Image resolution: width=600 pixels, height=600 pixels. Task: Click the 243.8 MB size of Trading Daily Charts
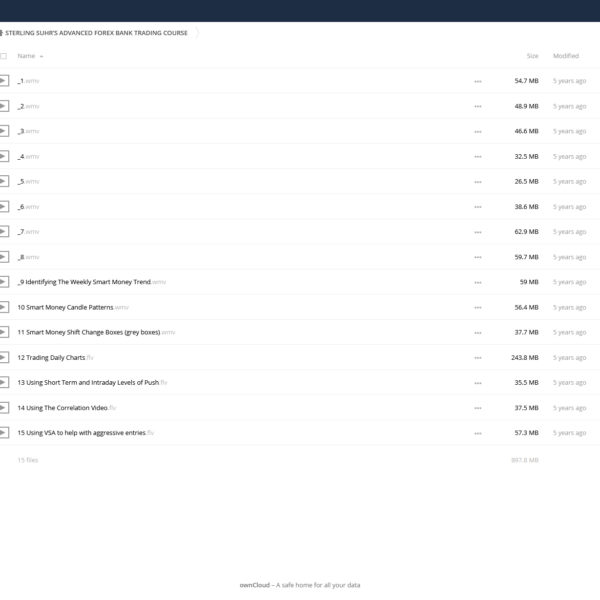[525, 357]
